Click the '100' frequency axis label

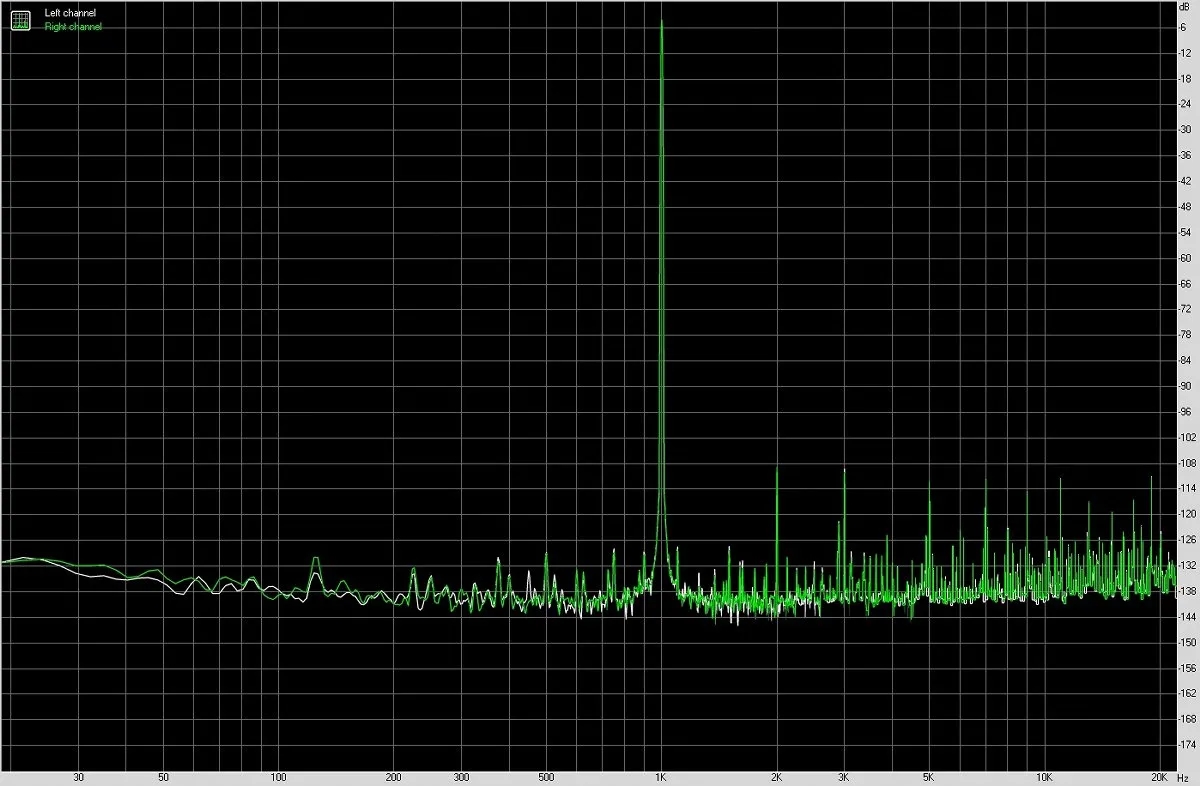click(278, 776)
